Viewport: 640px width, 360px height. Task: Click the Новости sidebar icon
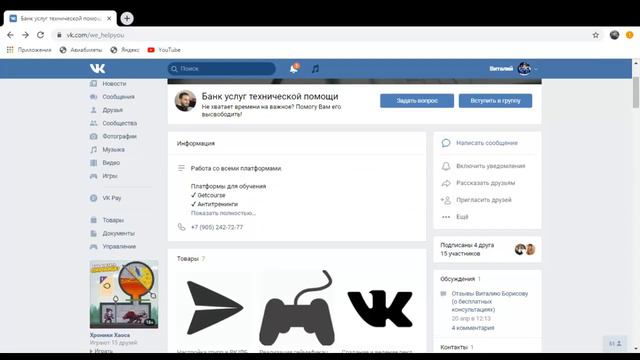93,84
